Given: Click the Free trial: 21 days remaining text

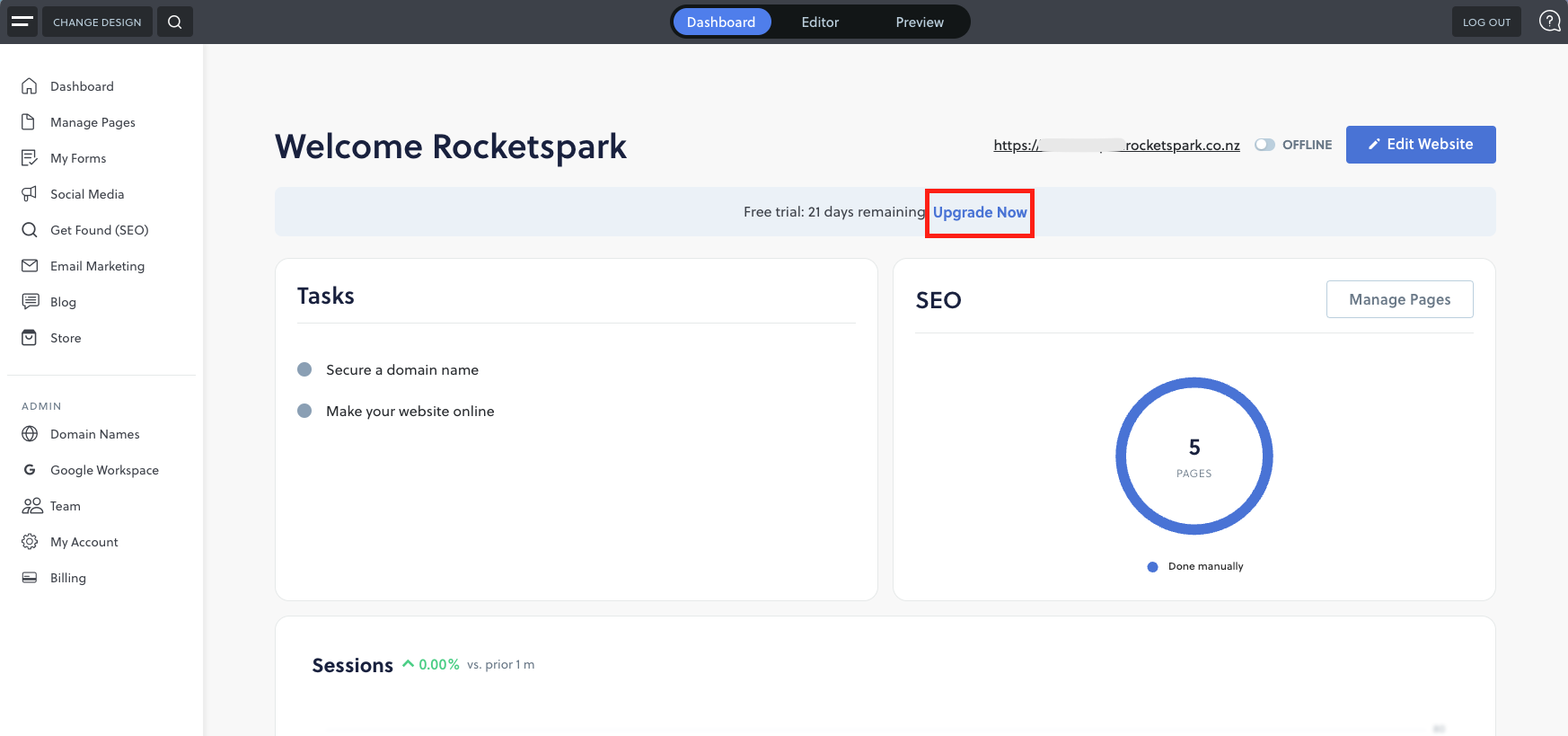Looking at the screenshot, I should point(834,212).
